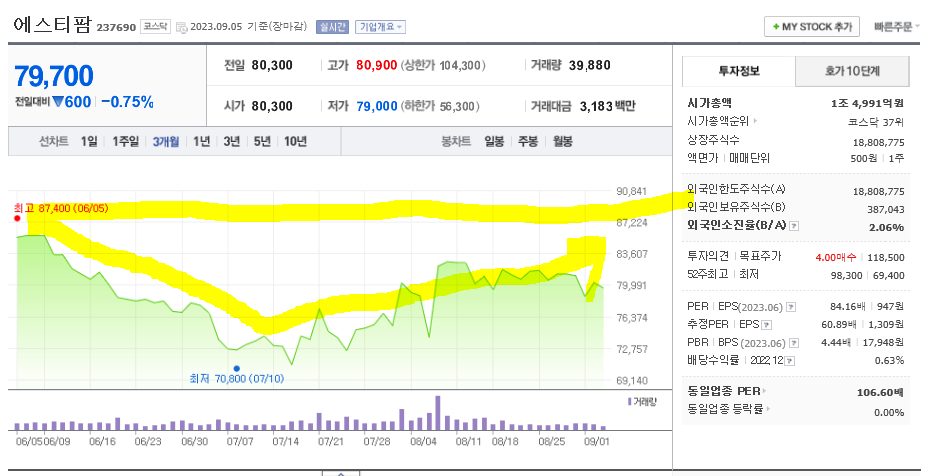Click the 상장주식수 value 18,808,775
This screenshot has width=934, height=476.
click(879, 142)
